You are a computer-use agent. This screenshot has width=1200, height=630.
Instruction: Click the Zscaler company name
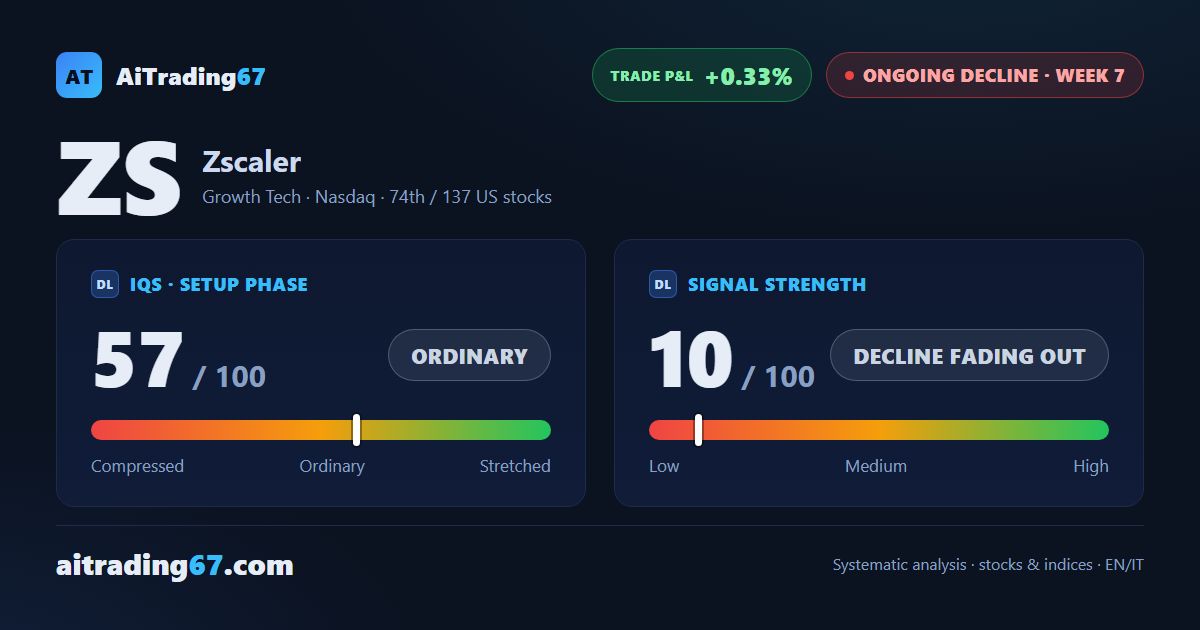(251, 161)
